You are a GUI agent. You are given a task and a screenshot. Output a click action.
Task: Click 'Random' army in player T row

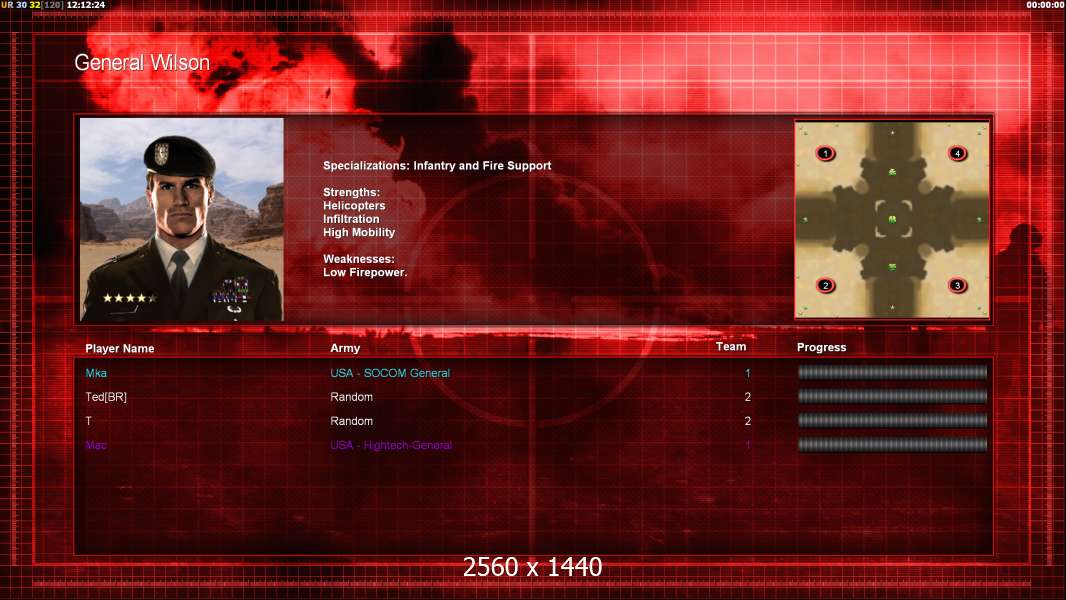[351, 421]
